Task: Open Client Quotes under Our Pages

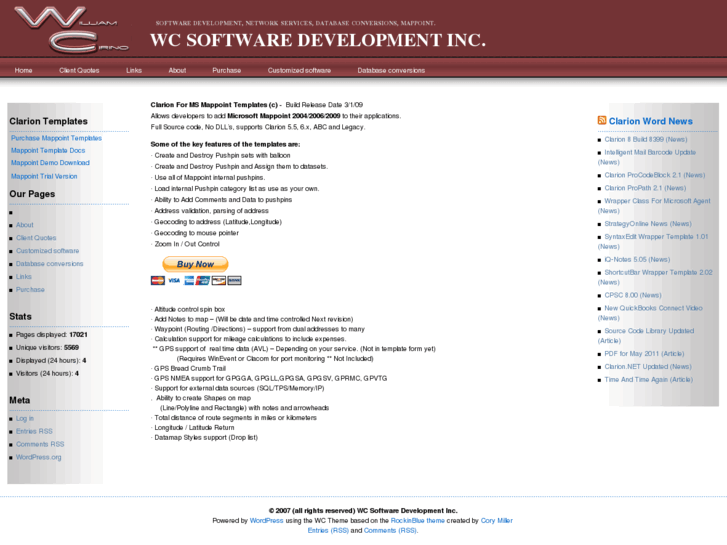Action: pos(36,238)
